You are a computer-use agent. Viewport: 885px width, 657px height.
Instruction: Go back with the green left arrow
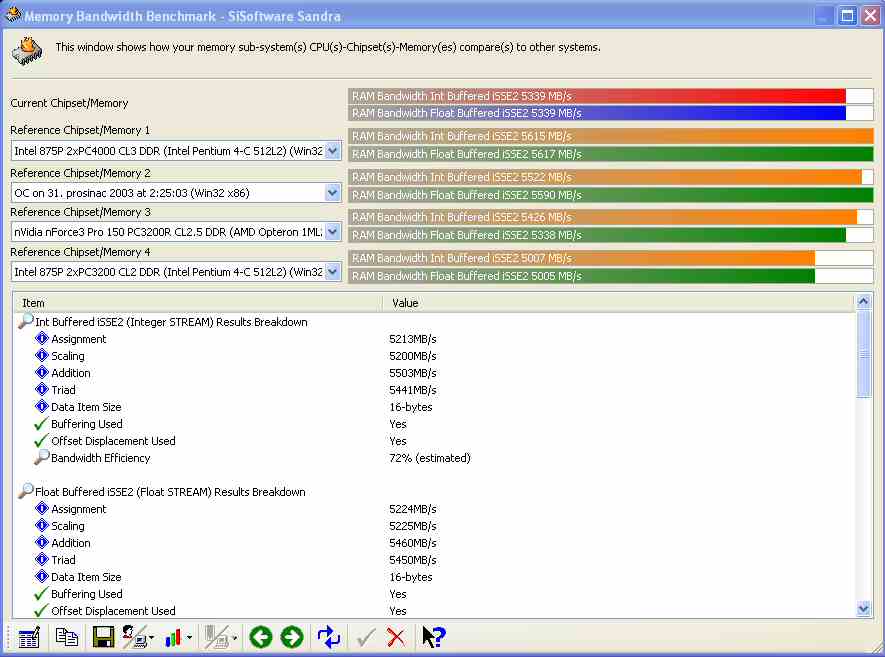(x=261, y=637)
